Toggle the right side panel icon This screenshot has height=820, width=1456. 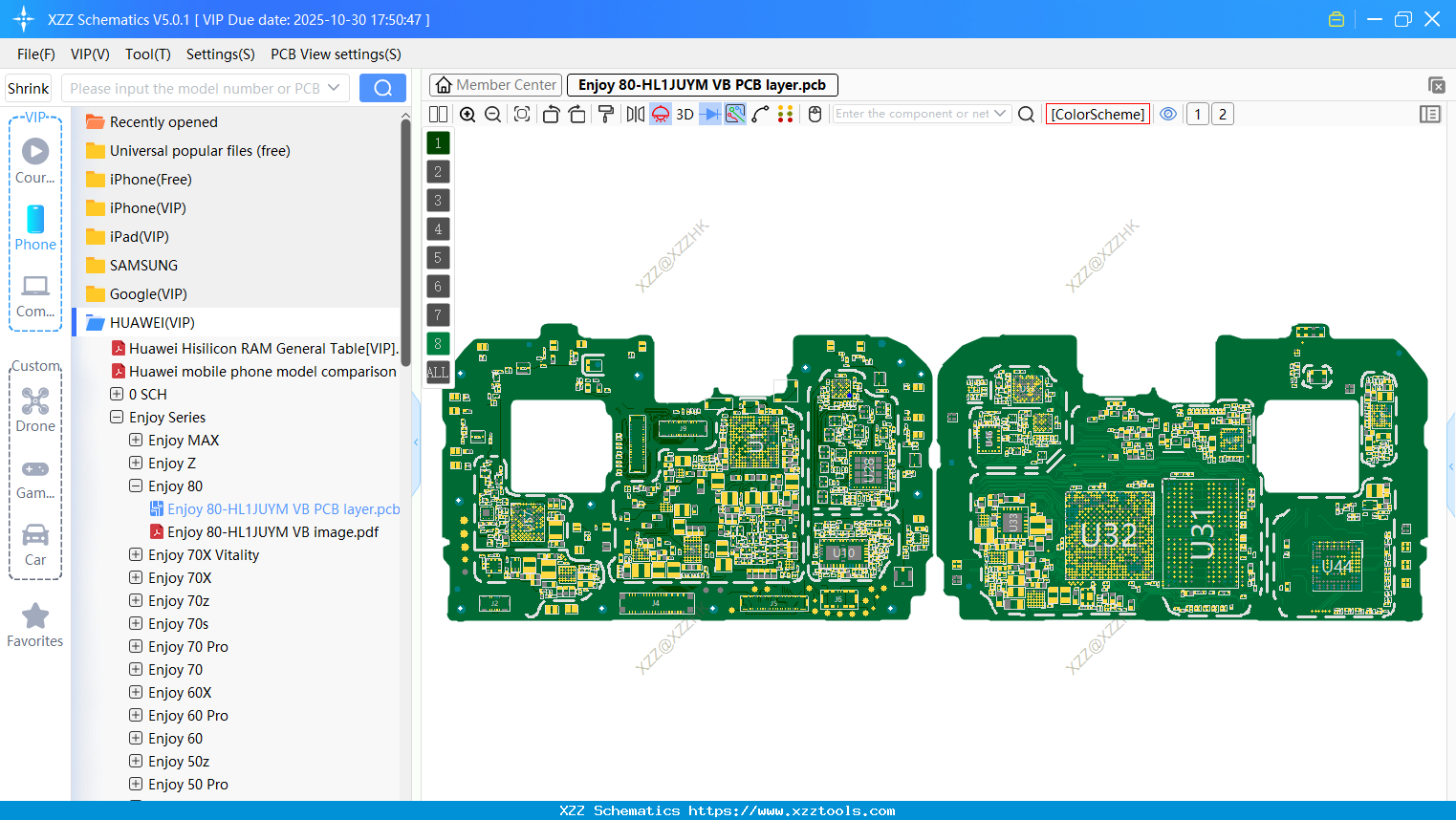click(1430, 114)
